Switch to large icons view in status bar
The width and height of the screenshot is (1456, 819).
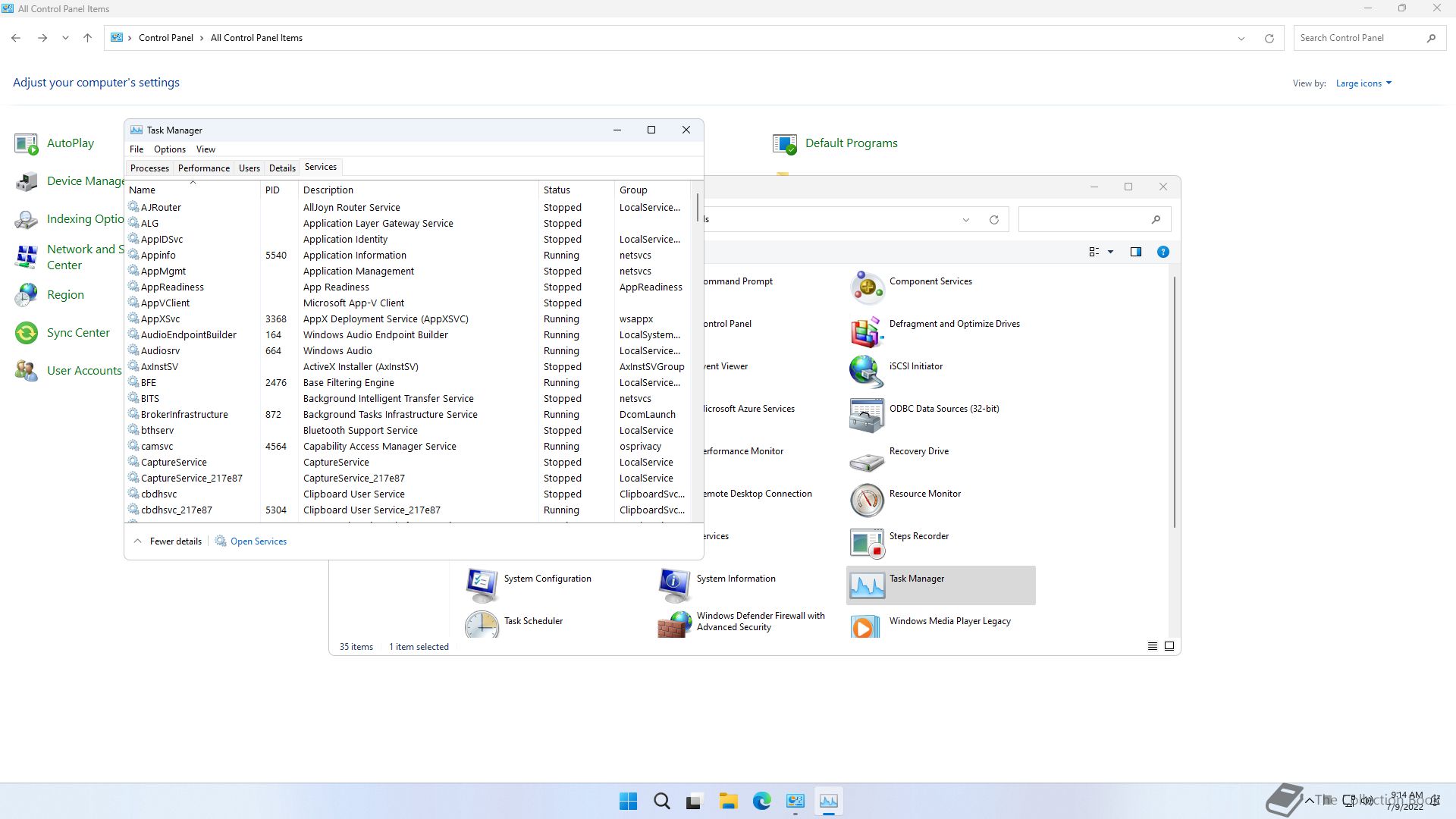click(1169, 647)
